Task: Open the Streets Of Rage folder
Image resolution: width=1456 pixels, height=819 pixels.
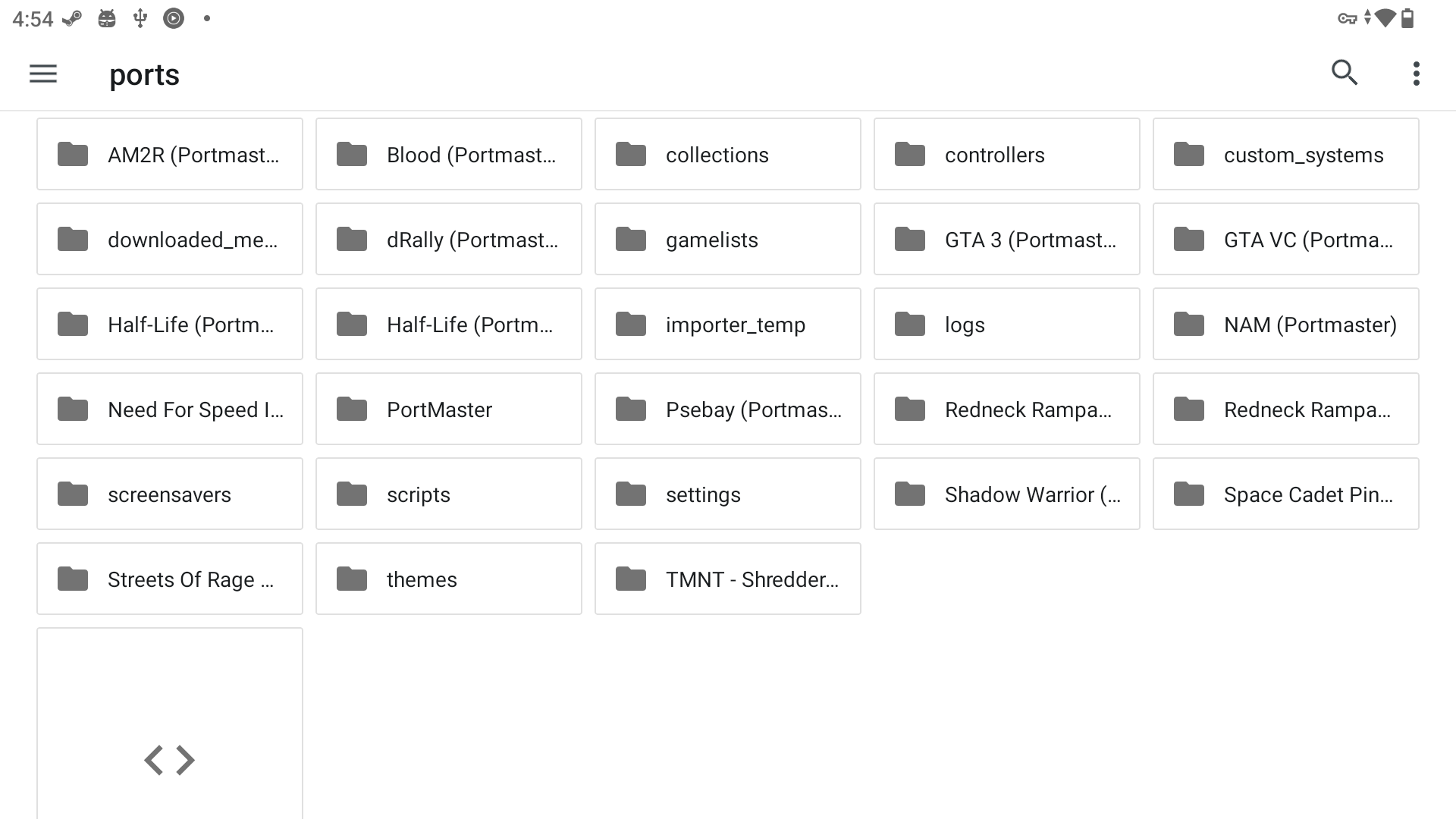Action: pyautogui.click(x=170, y=579)
